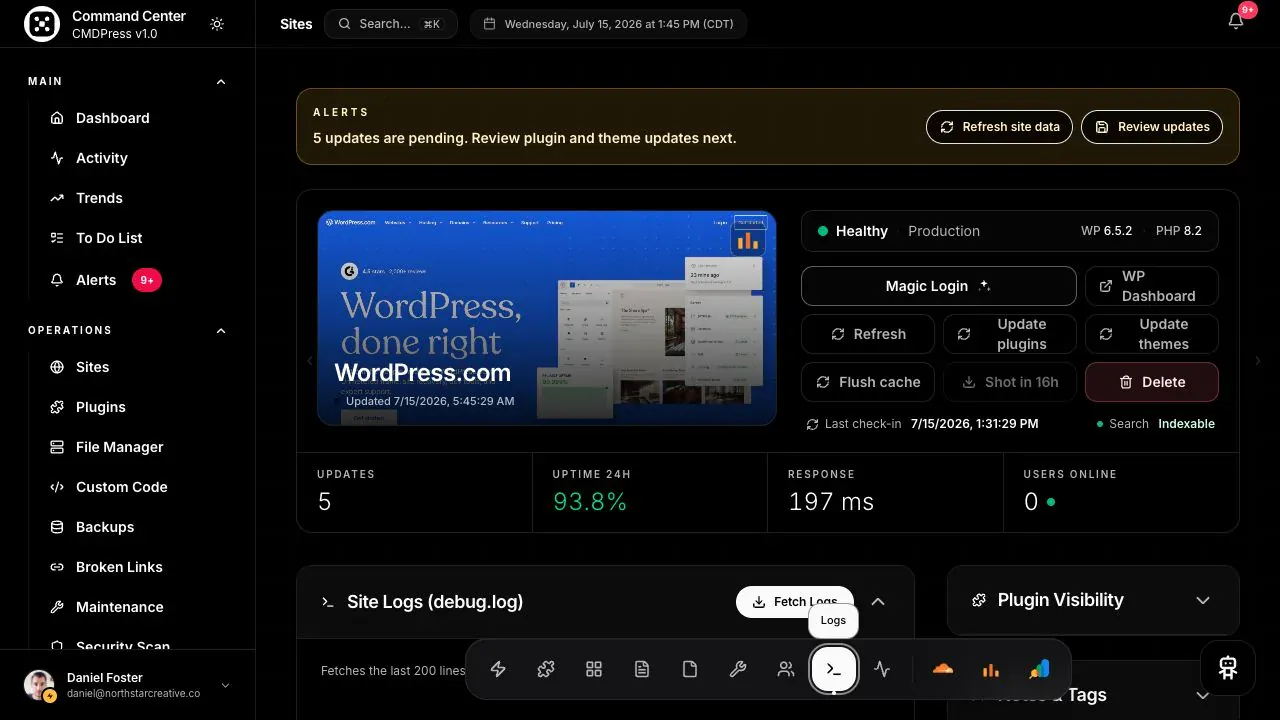The image size is (1280, 720).
Task: Click the analytics bar chart badge on screenshot
Action: [747, 240]
